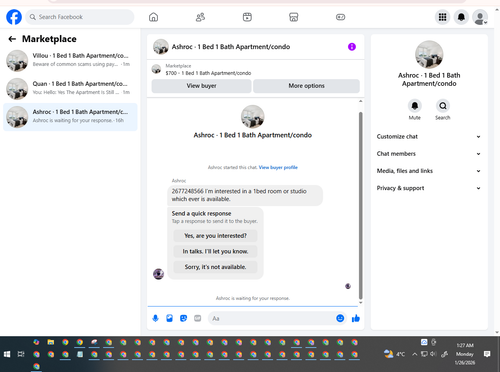This screenshot has height=372, width=500.
Task: Send quick reply "Yes, are you interested?"
Action: [215, 236]
